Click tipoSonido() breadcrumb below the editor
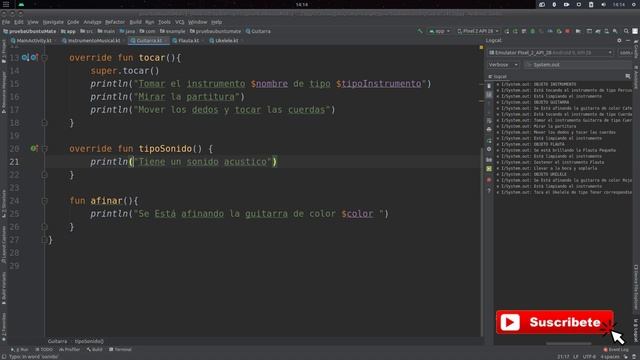Image resolution: width=640 pixels, height=360 pixels. coord(89,341)
